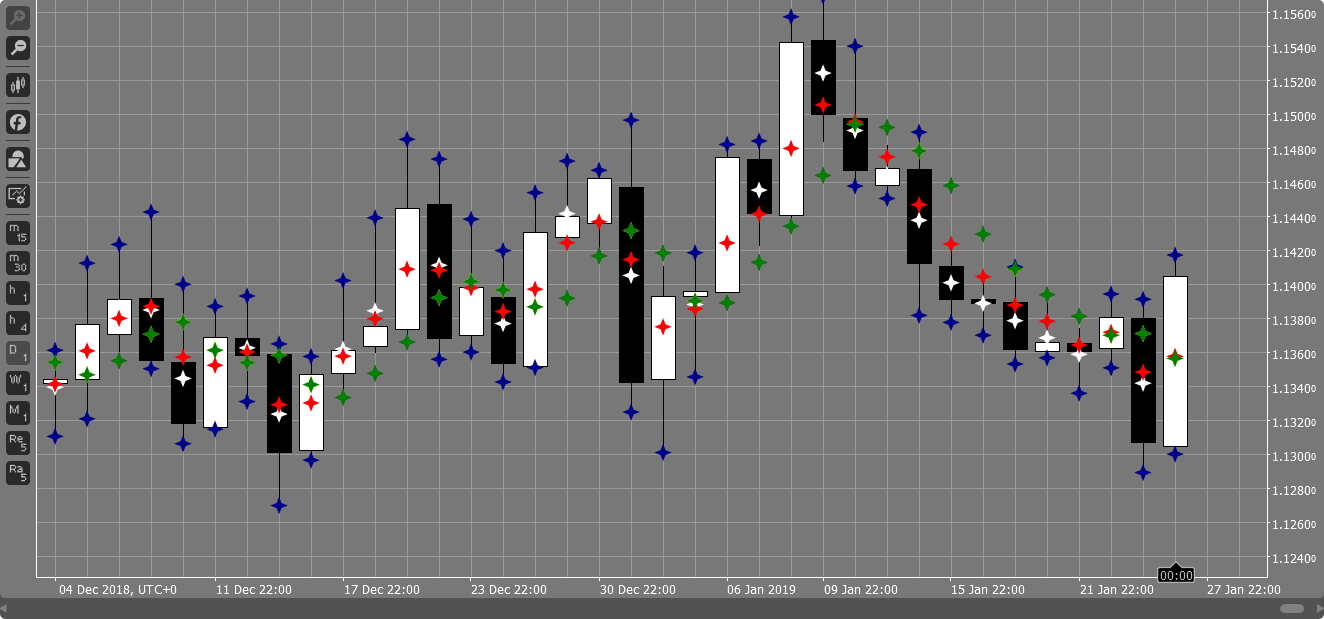
Task: Open the indicators function icon
Action: coord(18,122)
